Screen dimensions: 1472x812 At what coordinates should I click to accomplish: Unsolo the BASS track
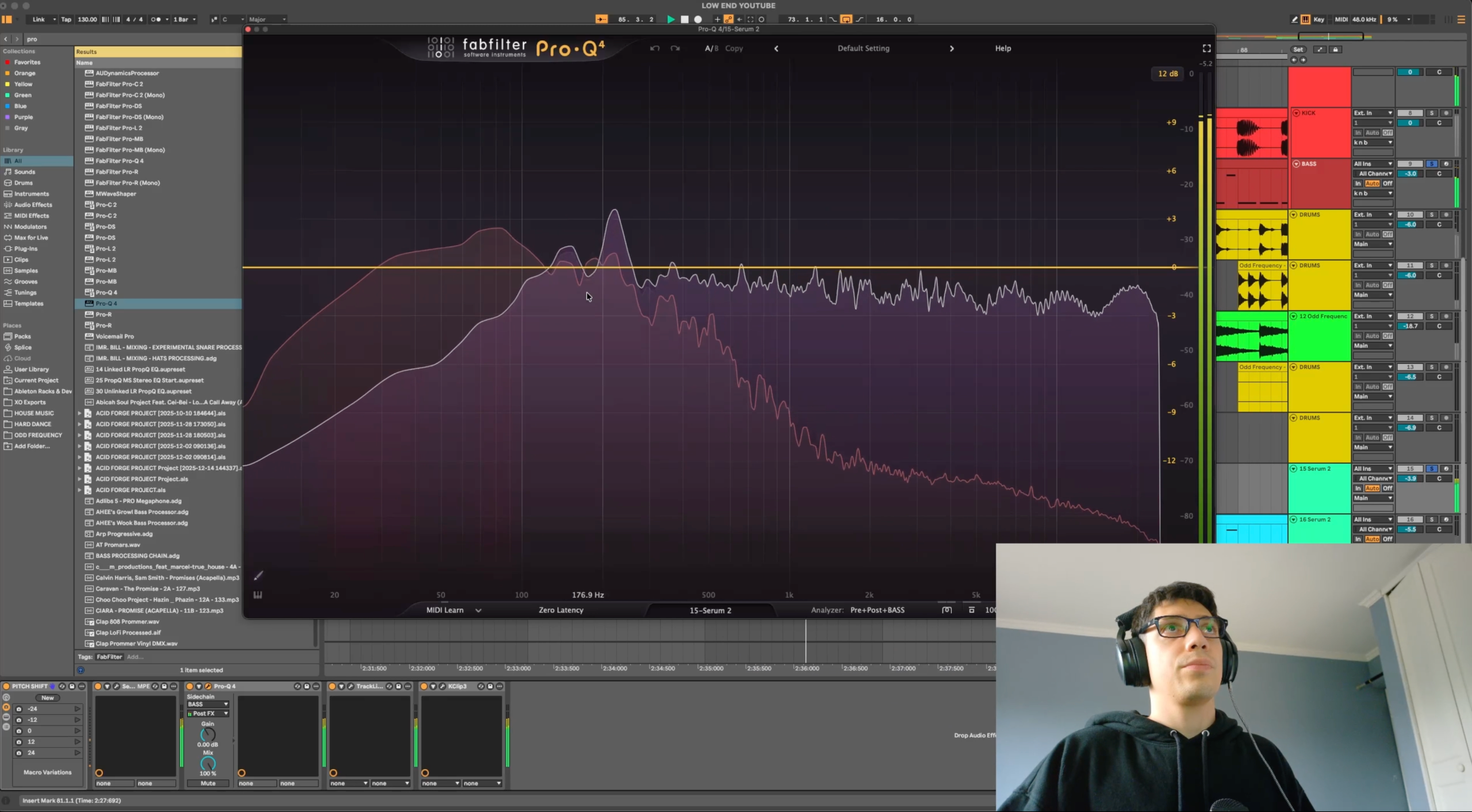(x=1432, y=164)
